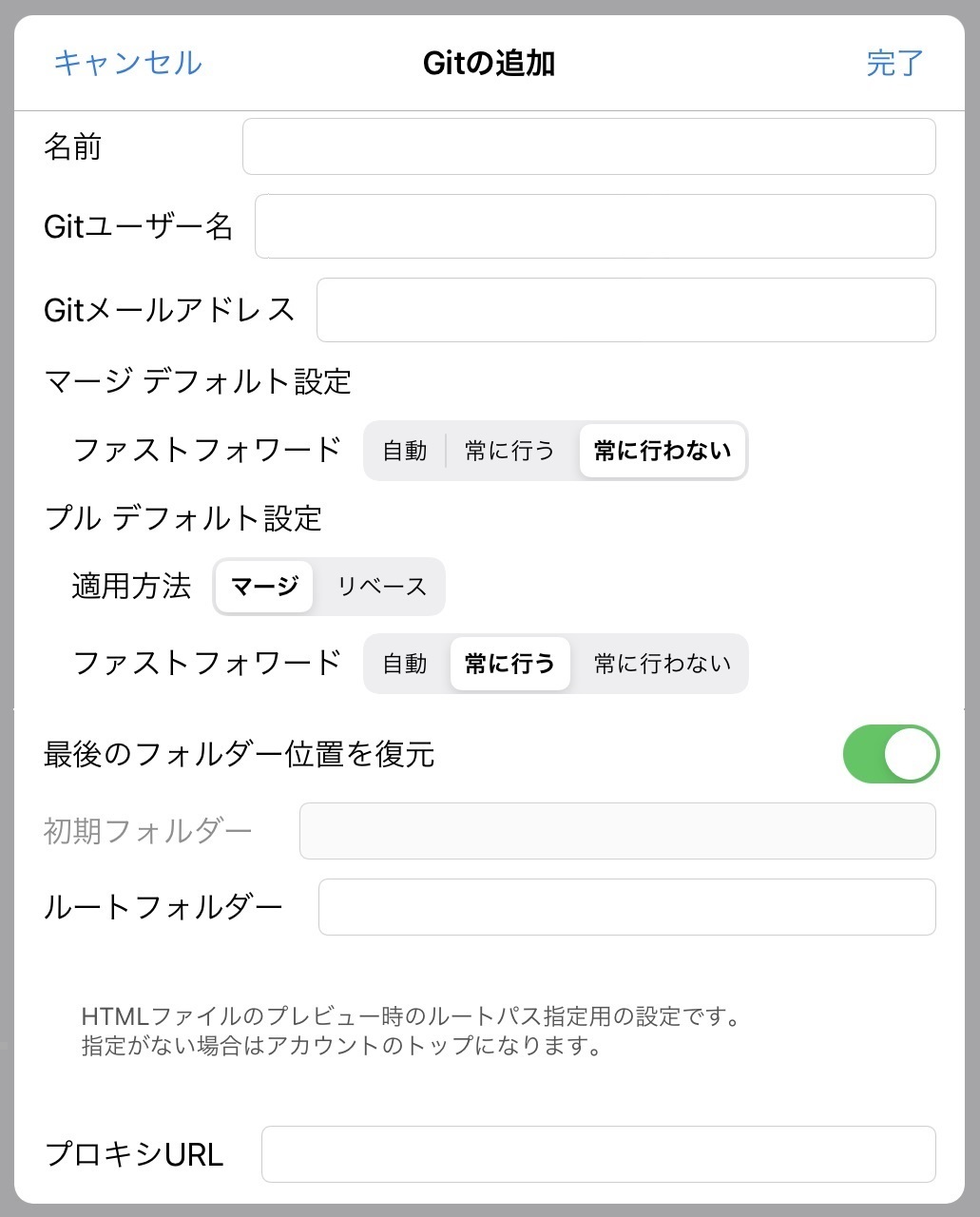
Task: Select 常に行う for merge fast-forward
Action: coord(509,451)
